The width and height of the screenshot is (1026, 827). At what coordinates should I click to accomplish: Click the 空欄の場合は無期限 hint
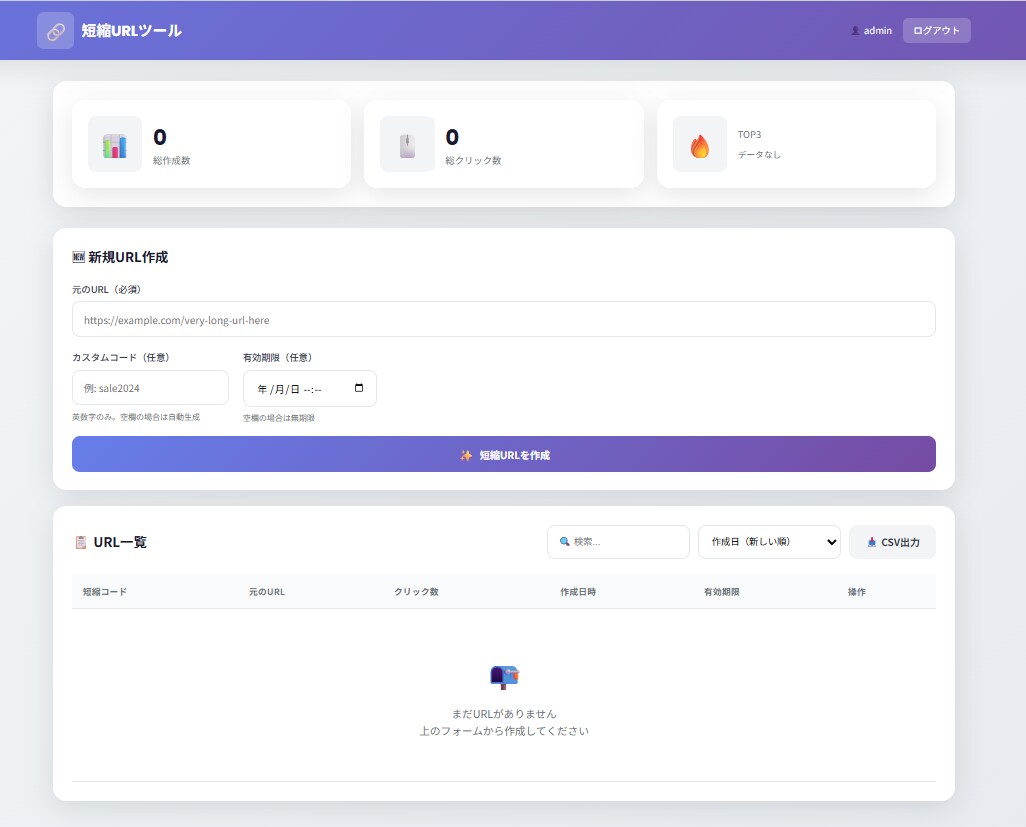(279, 418)
